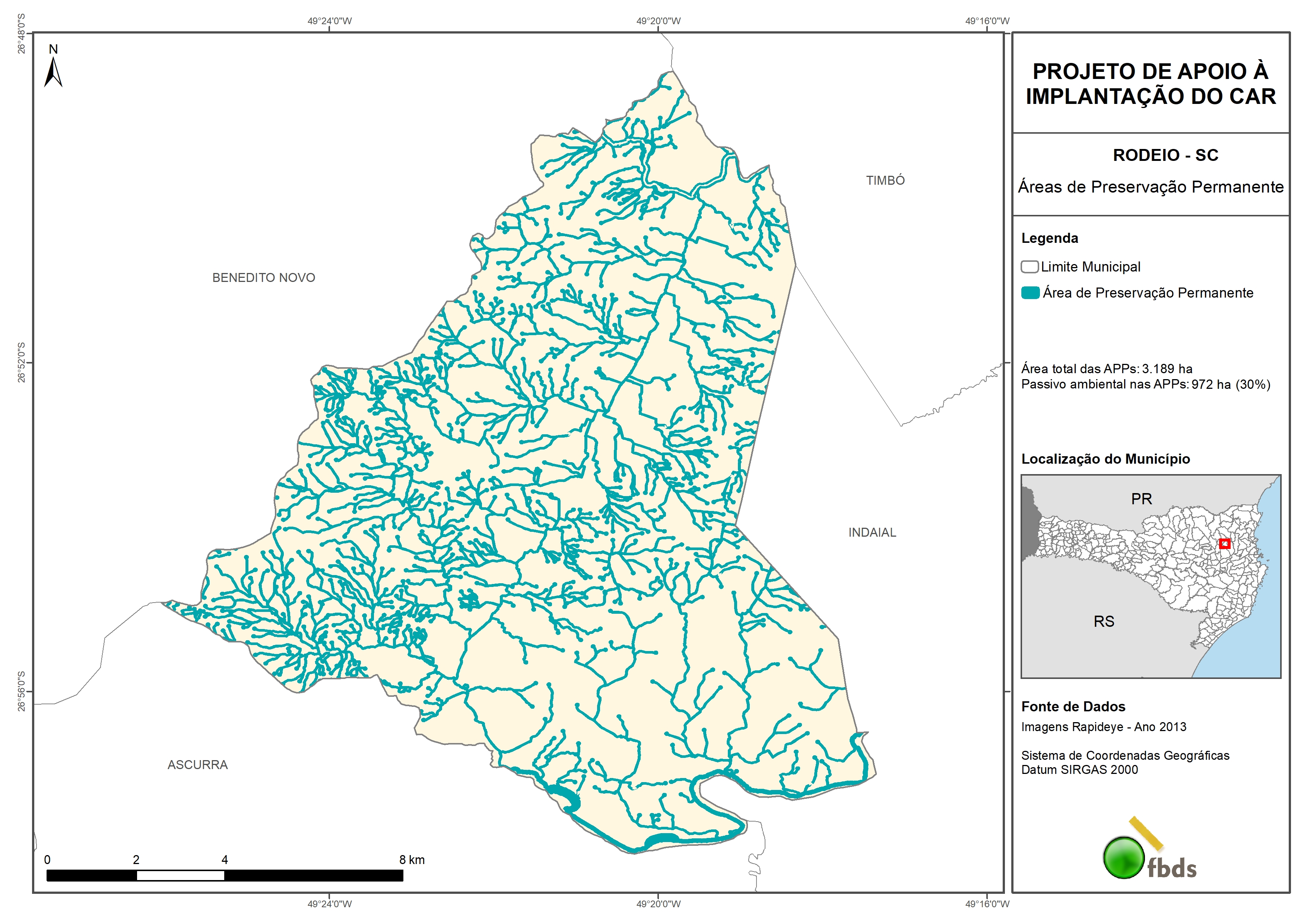Select the title 'PROJETO DE APOIO À IMPLANTAÇÃO DO CAR'
The image size is (1307, 924).
(1151, 84)
